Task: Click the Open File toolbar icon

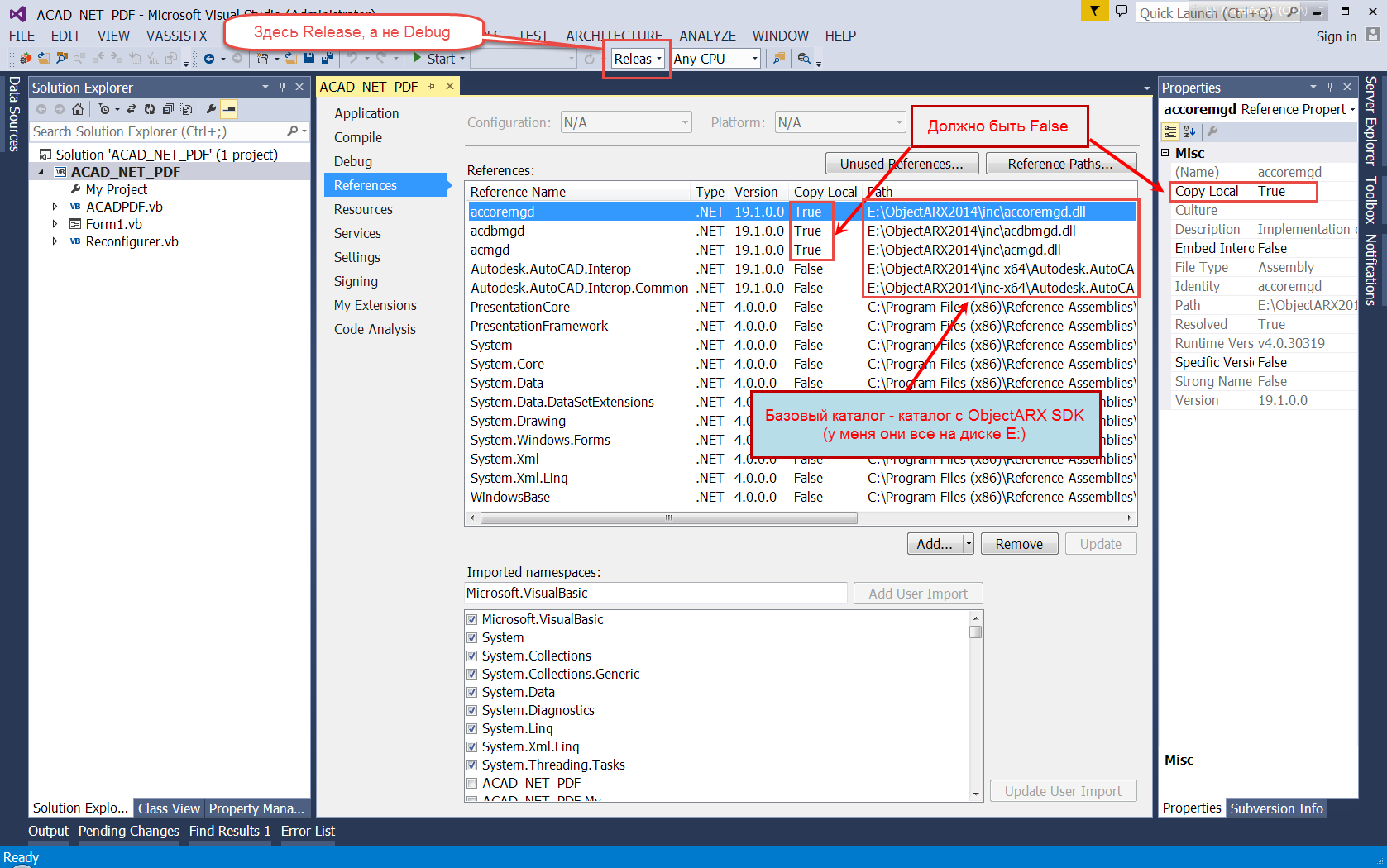Action: (x=290, y=59)
